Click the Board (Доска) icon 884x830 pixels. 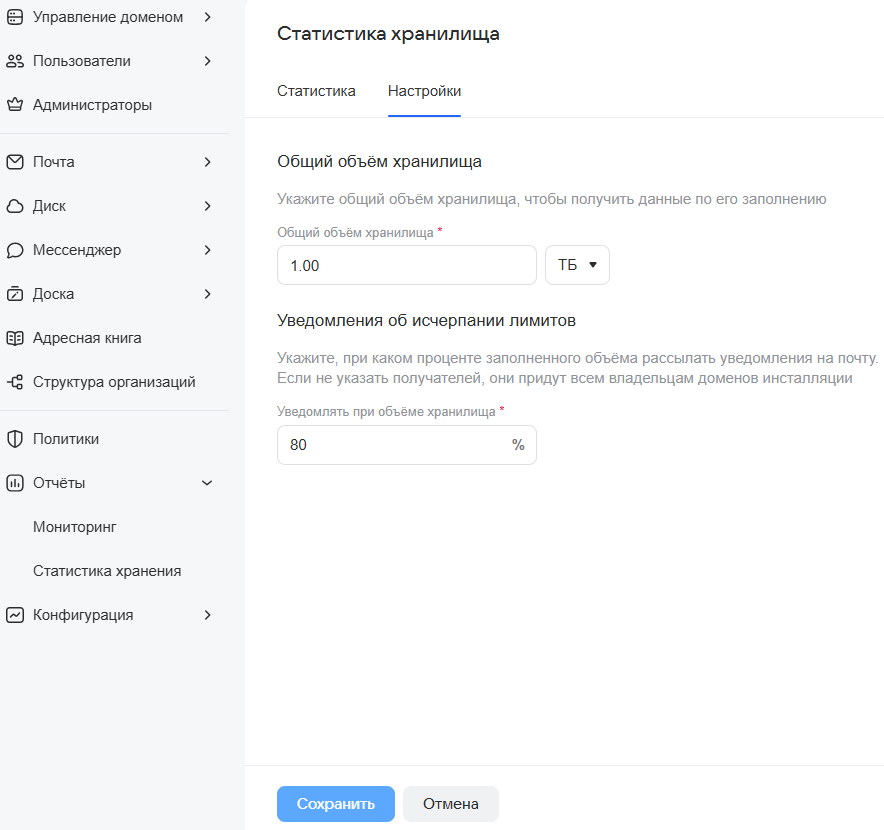point(15,294)
